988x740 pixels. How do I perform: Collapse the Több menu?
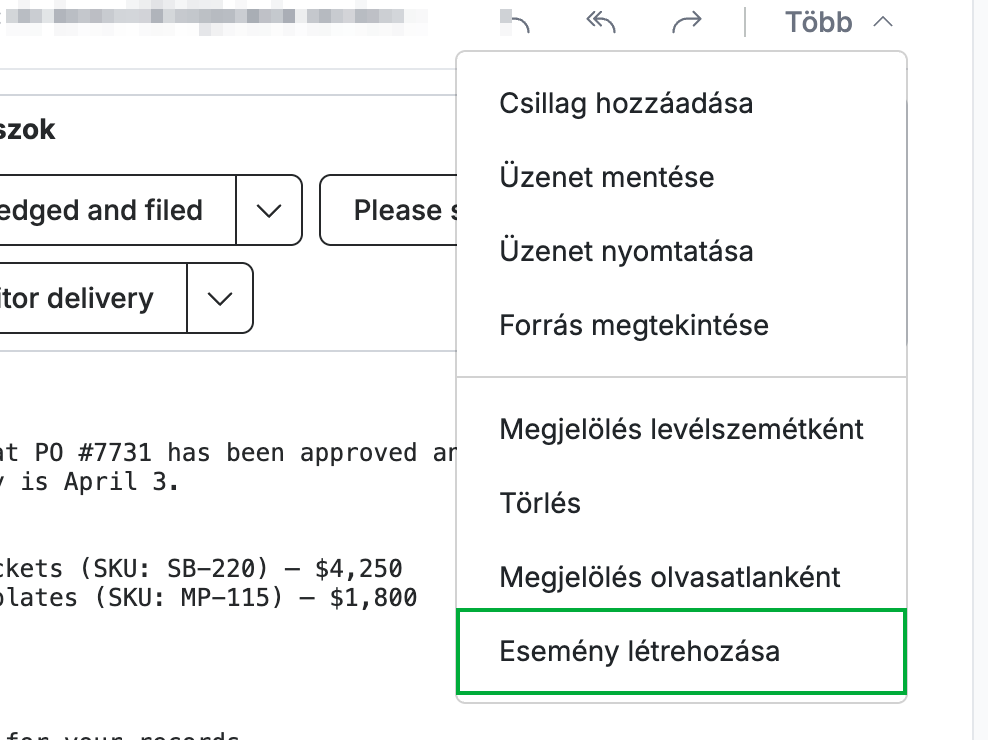click(838, 23)
